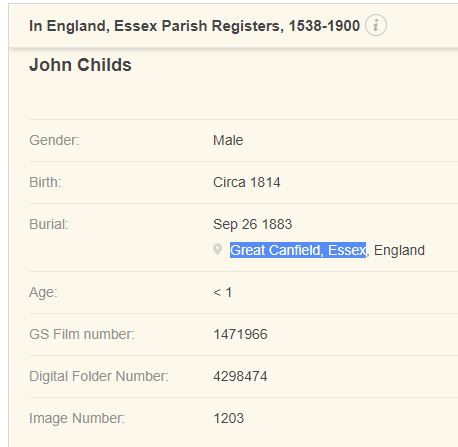Click the Male gender value
The height and width of the screenshot is (447, 458).
228,140
